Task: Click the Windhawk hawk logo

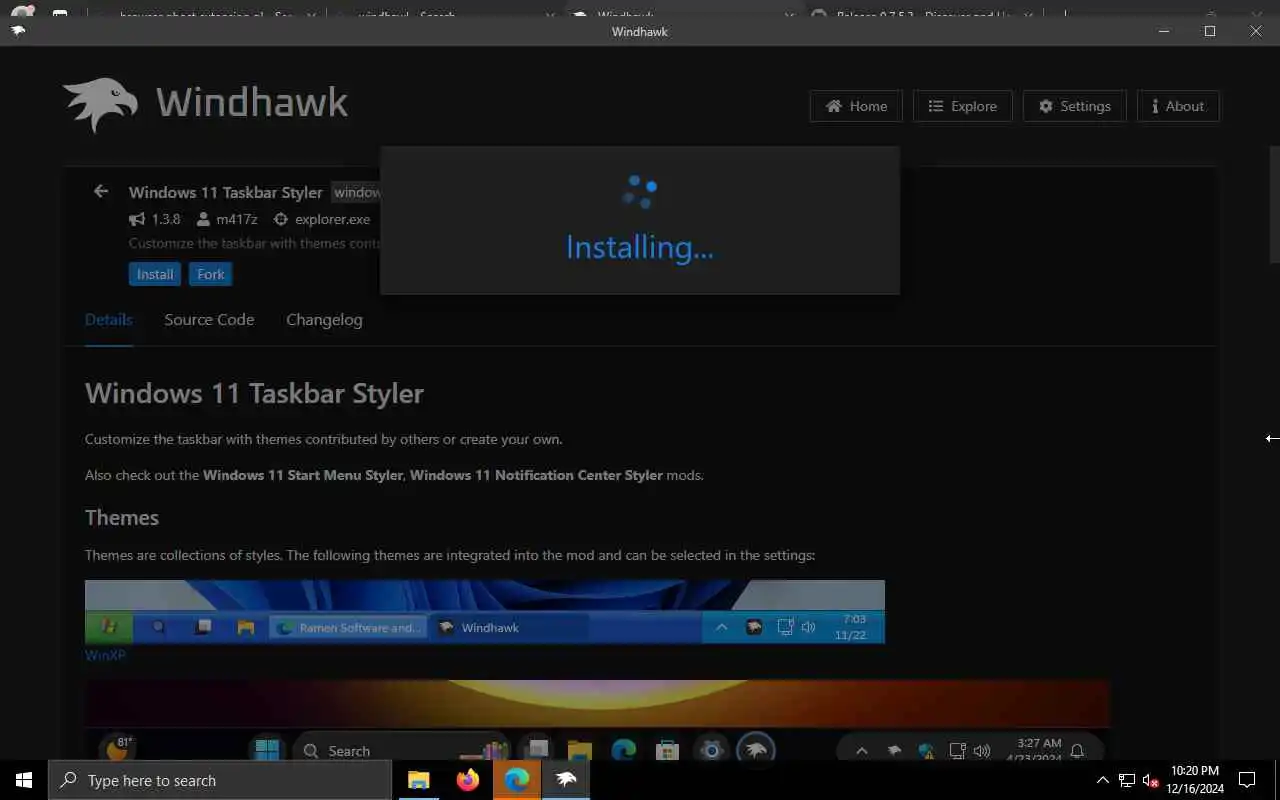Action: 100,104
